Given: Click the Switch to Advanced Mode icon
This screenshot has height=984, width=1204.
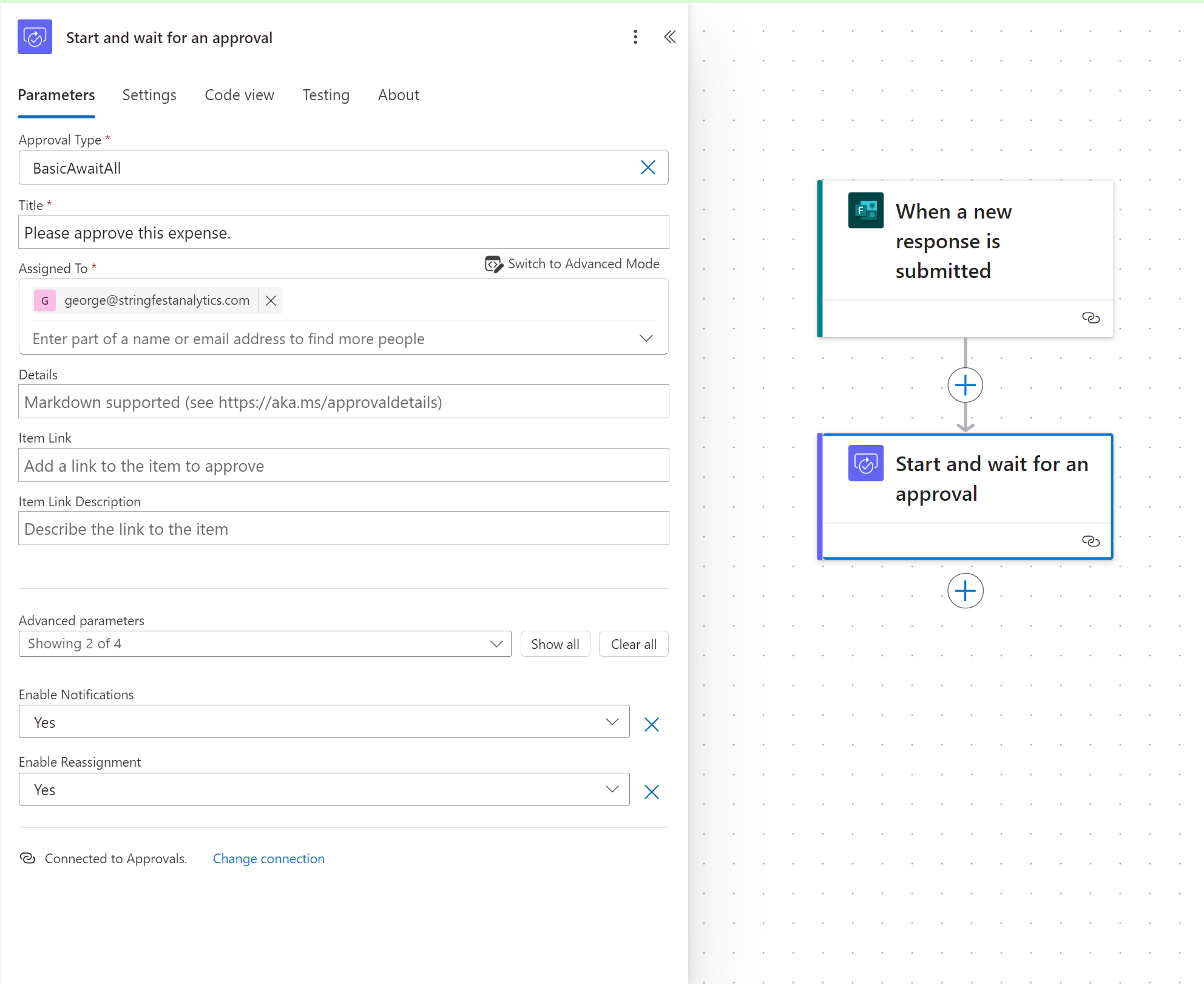Looking at the screenshot, I should pos(493,264).
